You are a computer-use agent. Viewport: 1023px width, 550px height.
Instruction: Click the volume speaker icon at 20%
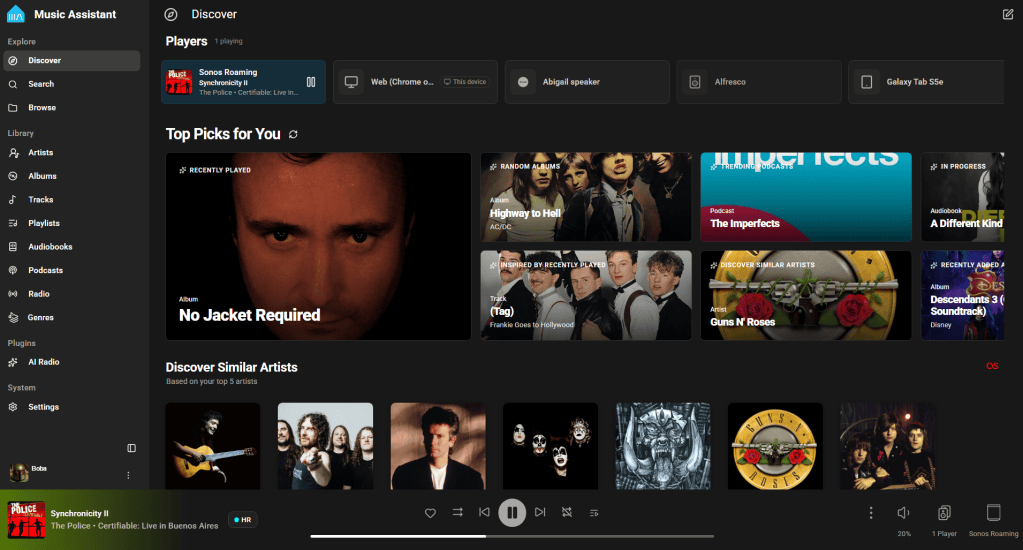pyautogui.click(x=904, y=513)
